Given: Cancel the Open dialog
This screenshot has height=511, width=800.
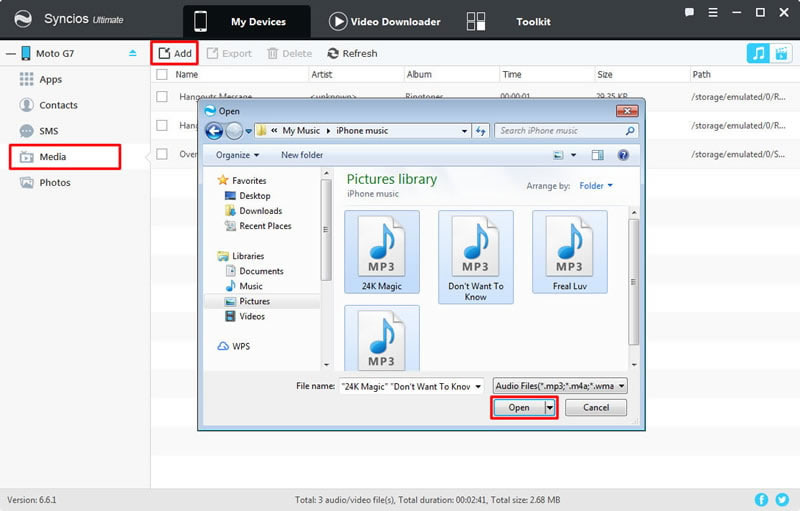Looking at the screenshot, I should pos(596,407).
